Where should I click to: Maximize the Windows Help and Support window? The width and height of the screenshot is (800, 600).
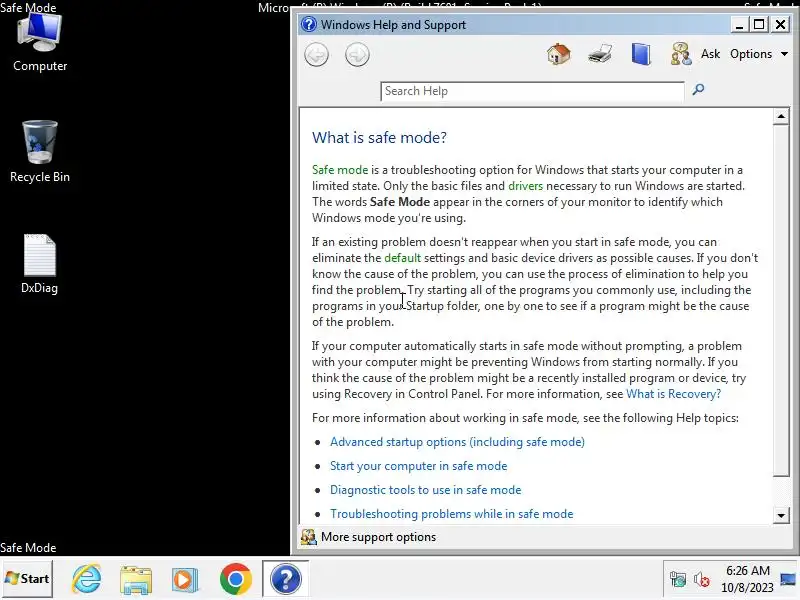[x=759, y=24]
